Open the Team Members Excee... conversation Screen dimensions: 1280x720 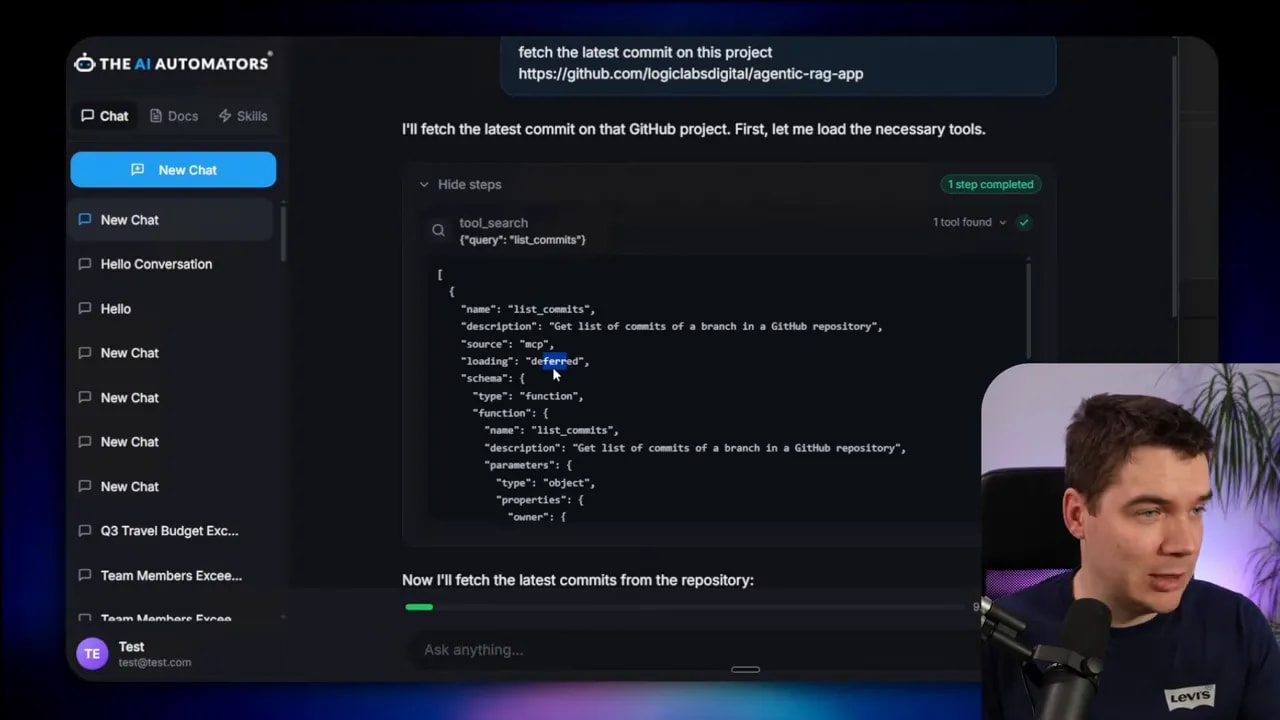[x=171, y=576]
